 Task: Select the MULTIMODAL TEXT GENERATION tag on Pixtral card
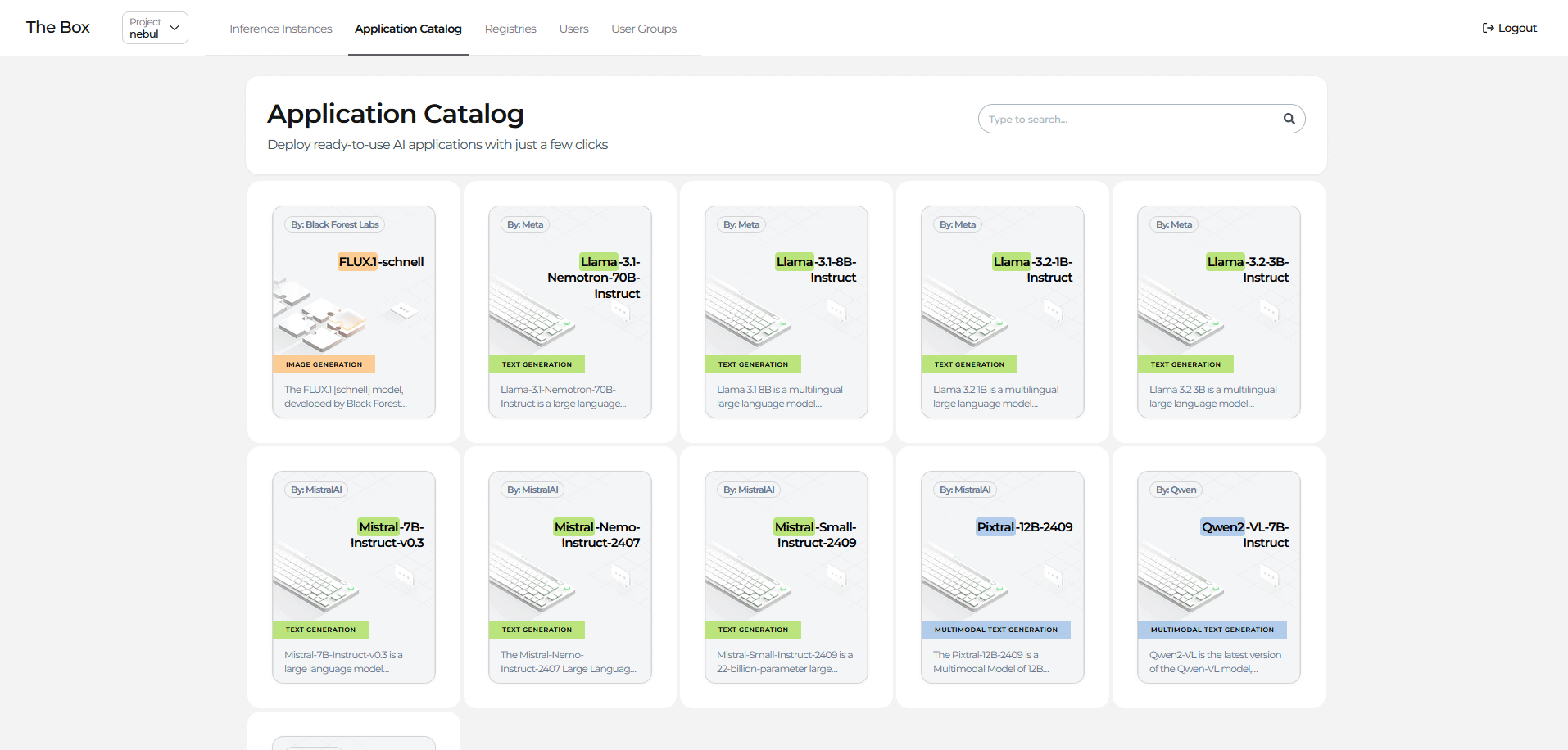click(x=996, y=629)
